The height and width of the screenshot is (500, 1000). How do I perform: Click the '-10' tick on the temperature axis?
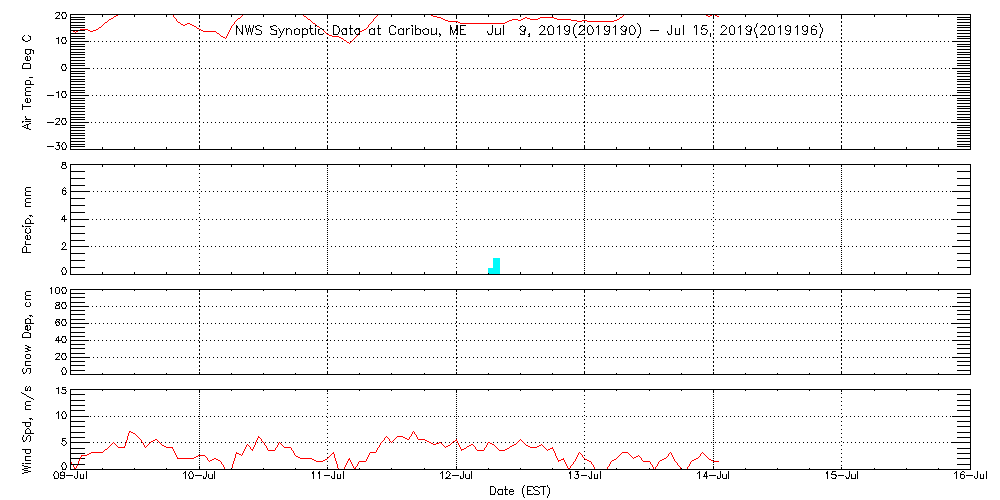point(58,95)
